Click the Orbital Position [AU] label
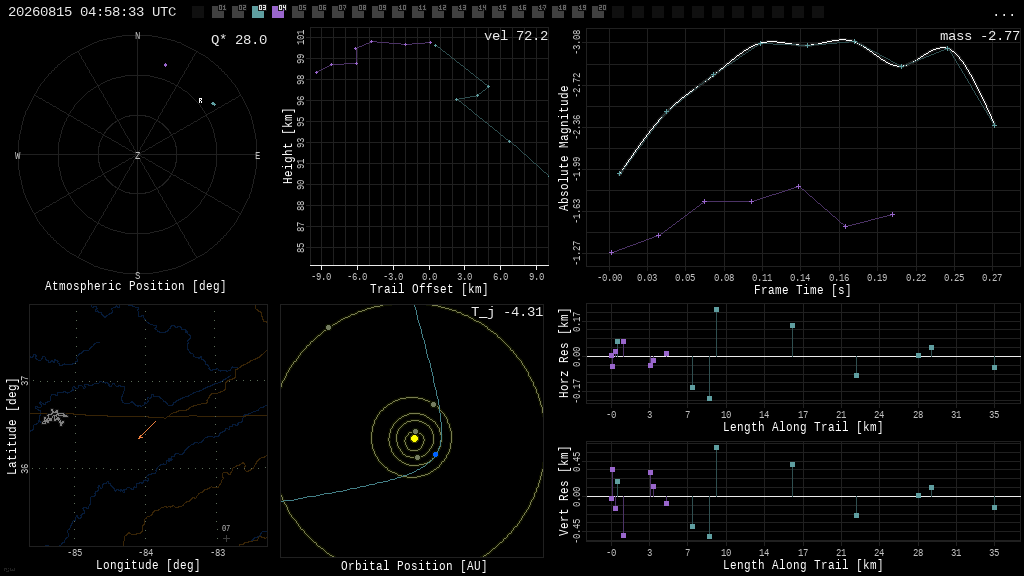The image size is (1024, 576). 414,566
